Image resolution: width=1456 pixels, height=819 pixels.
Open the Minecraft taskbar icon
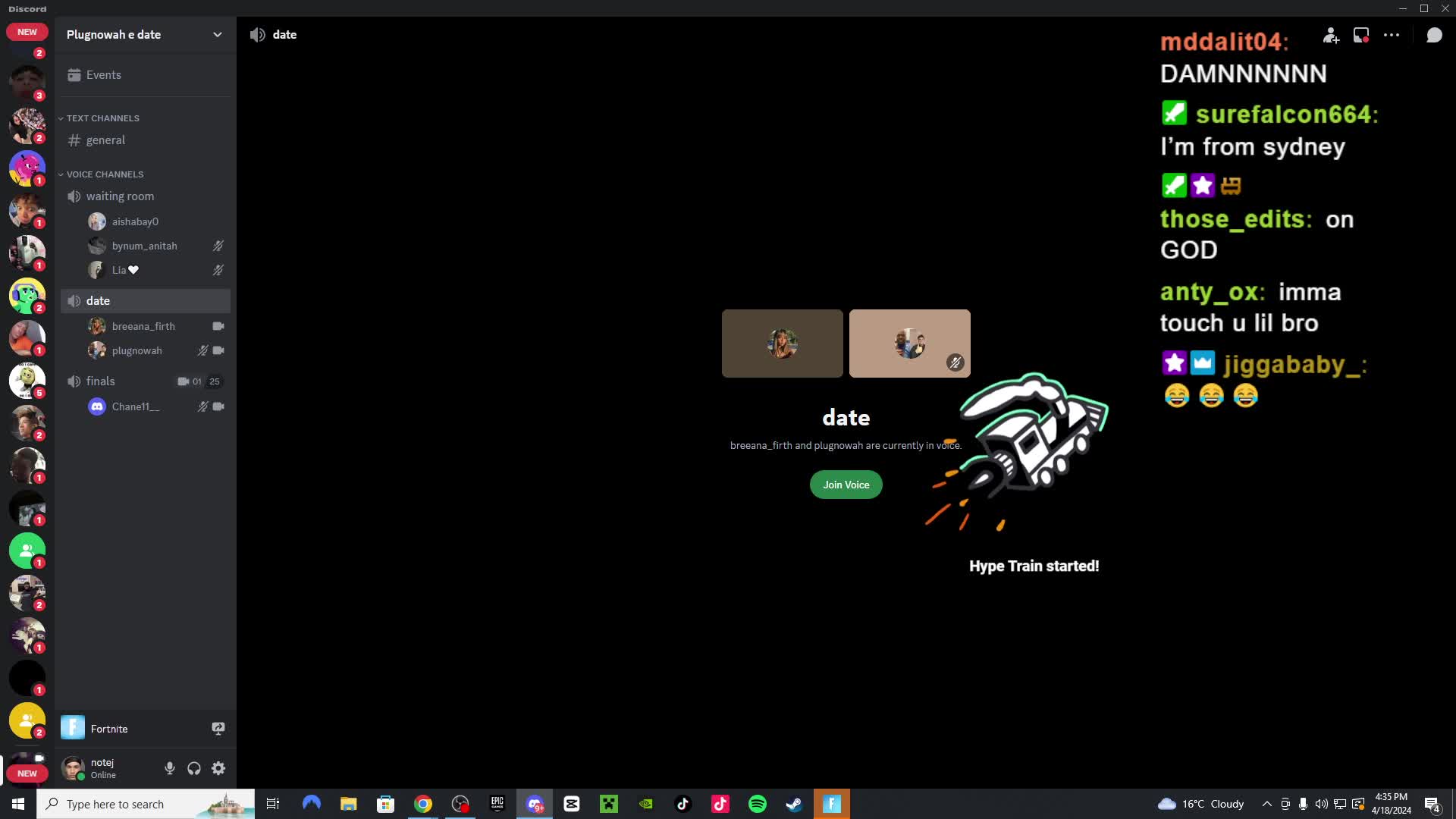609,804
